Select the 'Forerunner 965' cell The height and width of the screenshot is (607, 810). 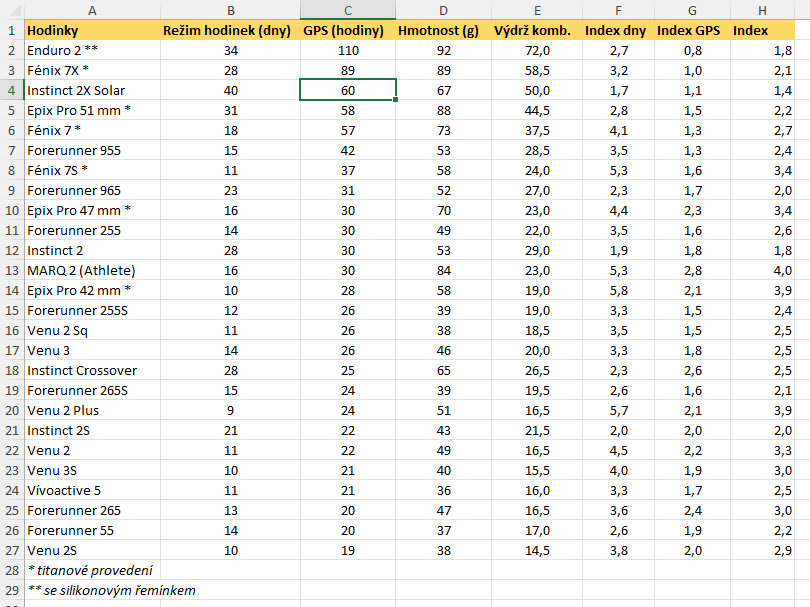(92, 191)
